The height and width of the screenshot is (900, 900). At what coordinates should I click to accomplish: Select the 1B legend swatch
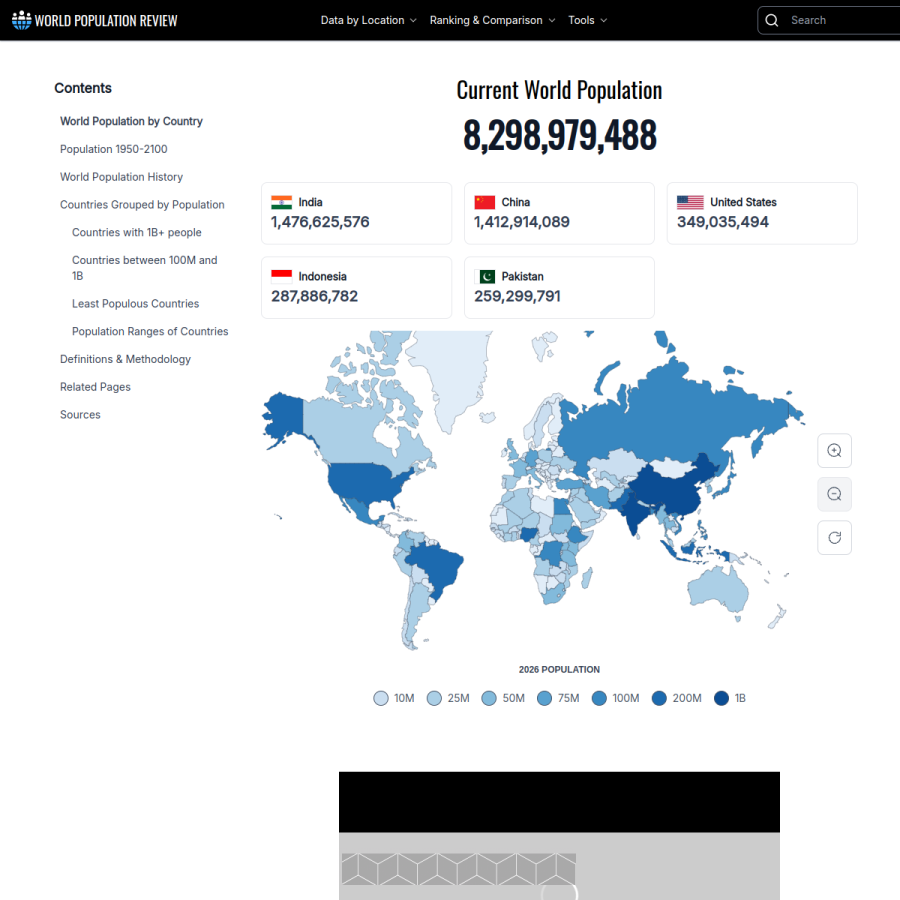(x=721, y=698)
